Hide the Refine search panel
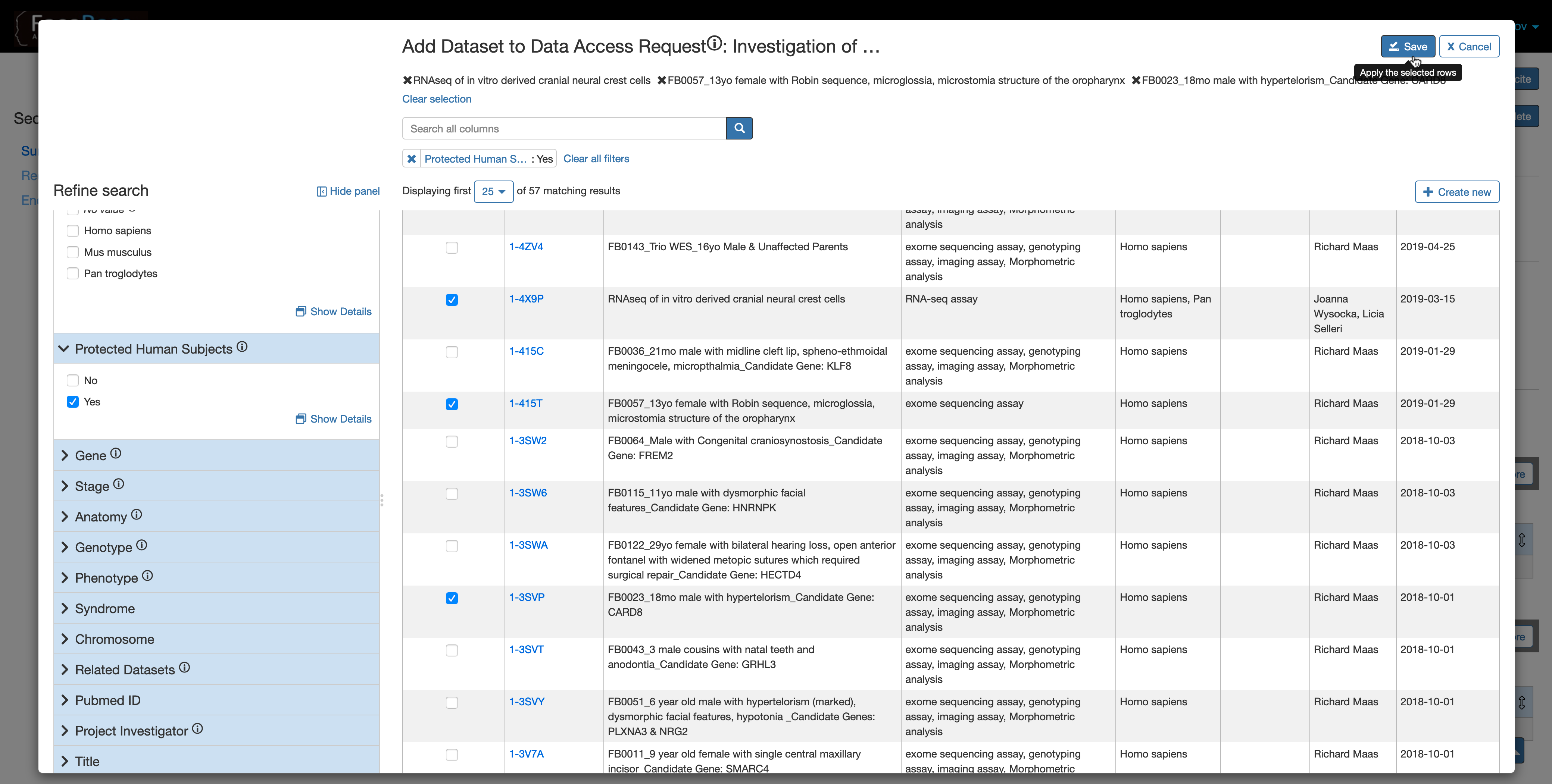Image resolution: width=1552 pixels, height=784 pixels. tap(348, 191)
